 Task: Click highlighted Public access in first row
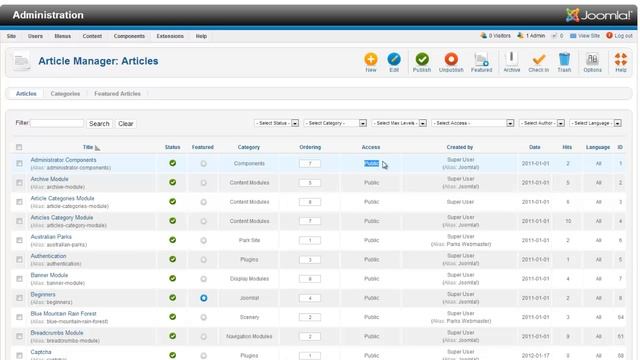tap(371, 163)
